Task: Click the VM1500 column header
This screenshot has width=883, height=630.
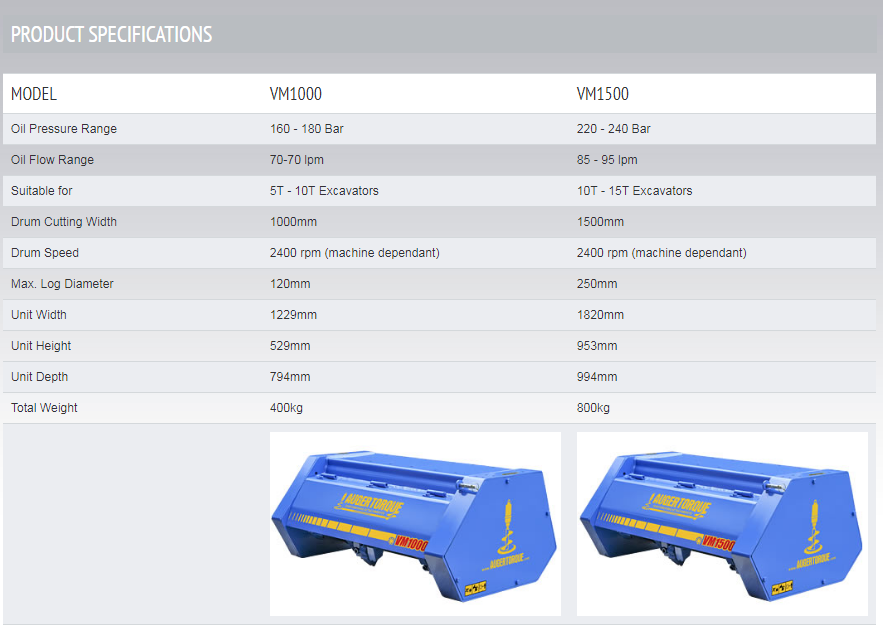Action: coord(603,93)
